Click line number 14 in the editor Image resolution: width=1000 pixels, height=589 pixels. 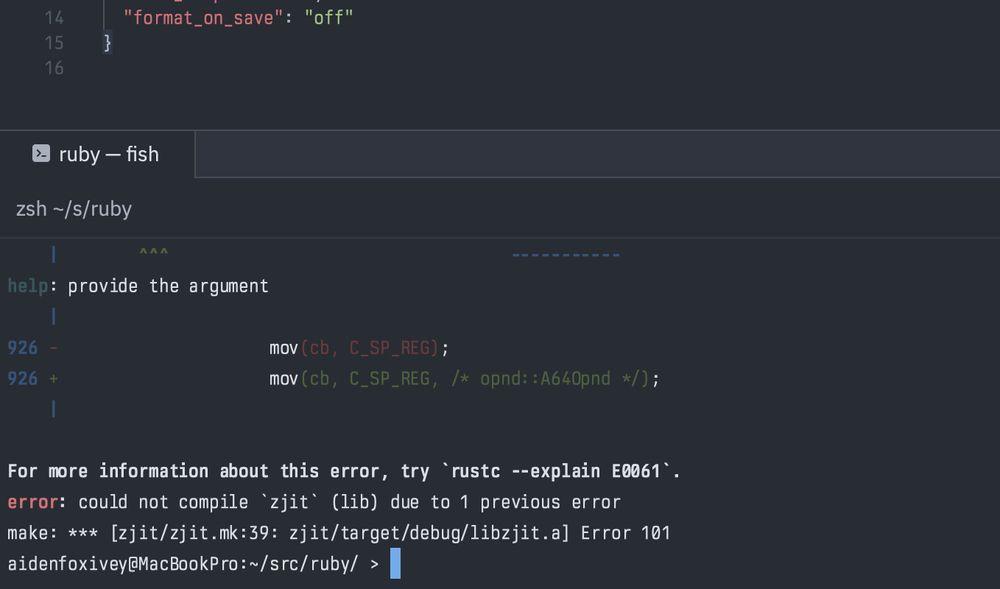55,17
